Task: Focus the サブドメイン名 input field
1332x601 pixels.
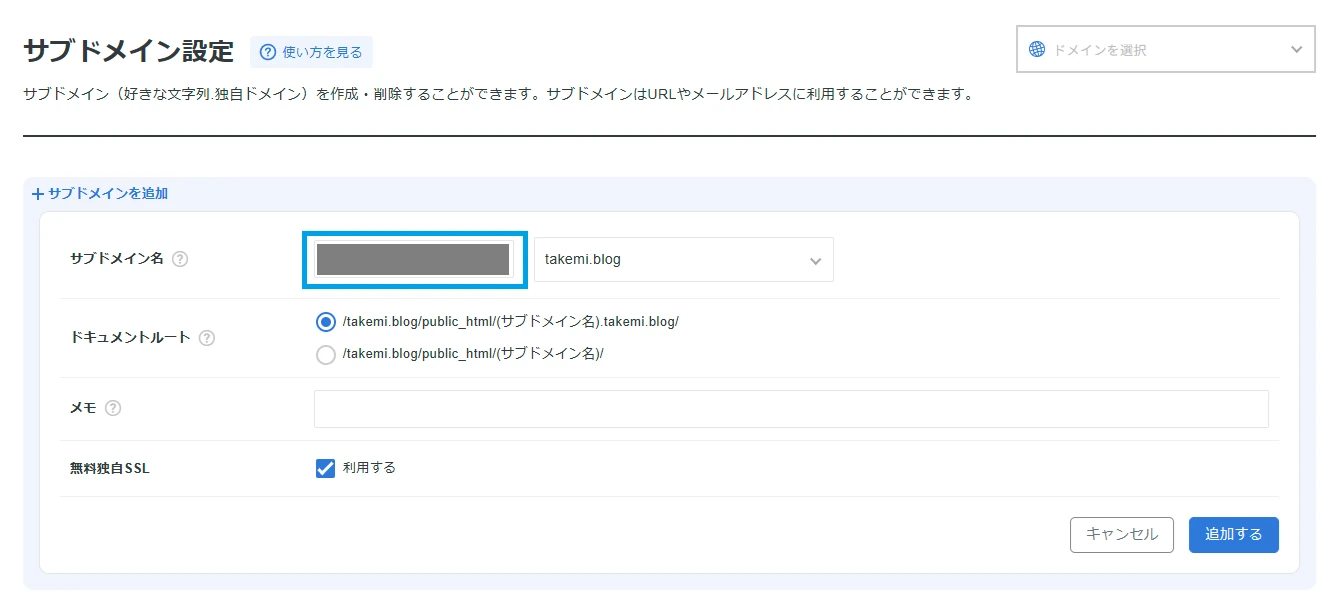Action: point(414,260)
